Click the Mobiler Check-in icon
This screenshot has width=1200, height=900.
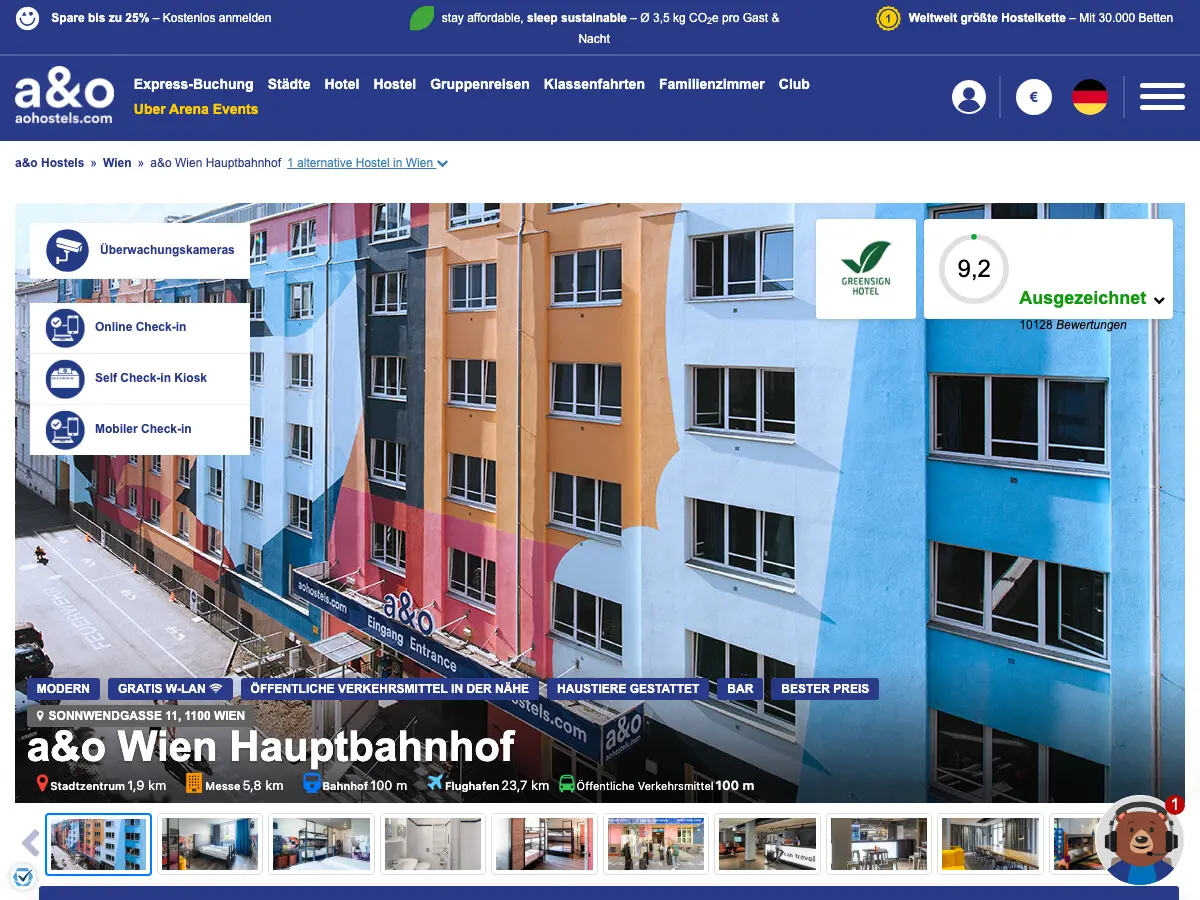point(65,429)
